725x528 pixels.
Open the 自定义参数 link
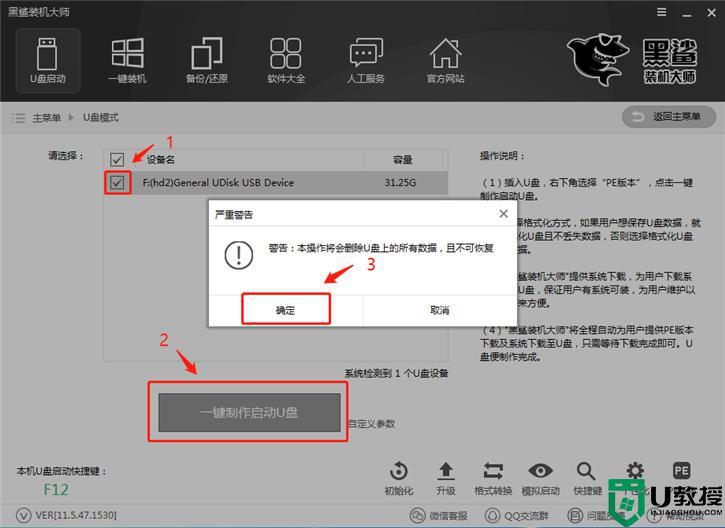pyautogui.click(x=372, y=424)
